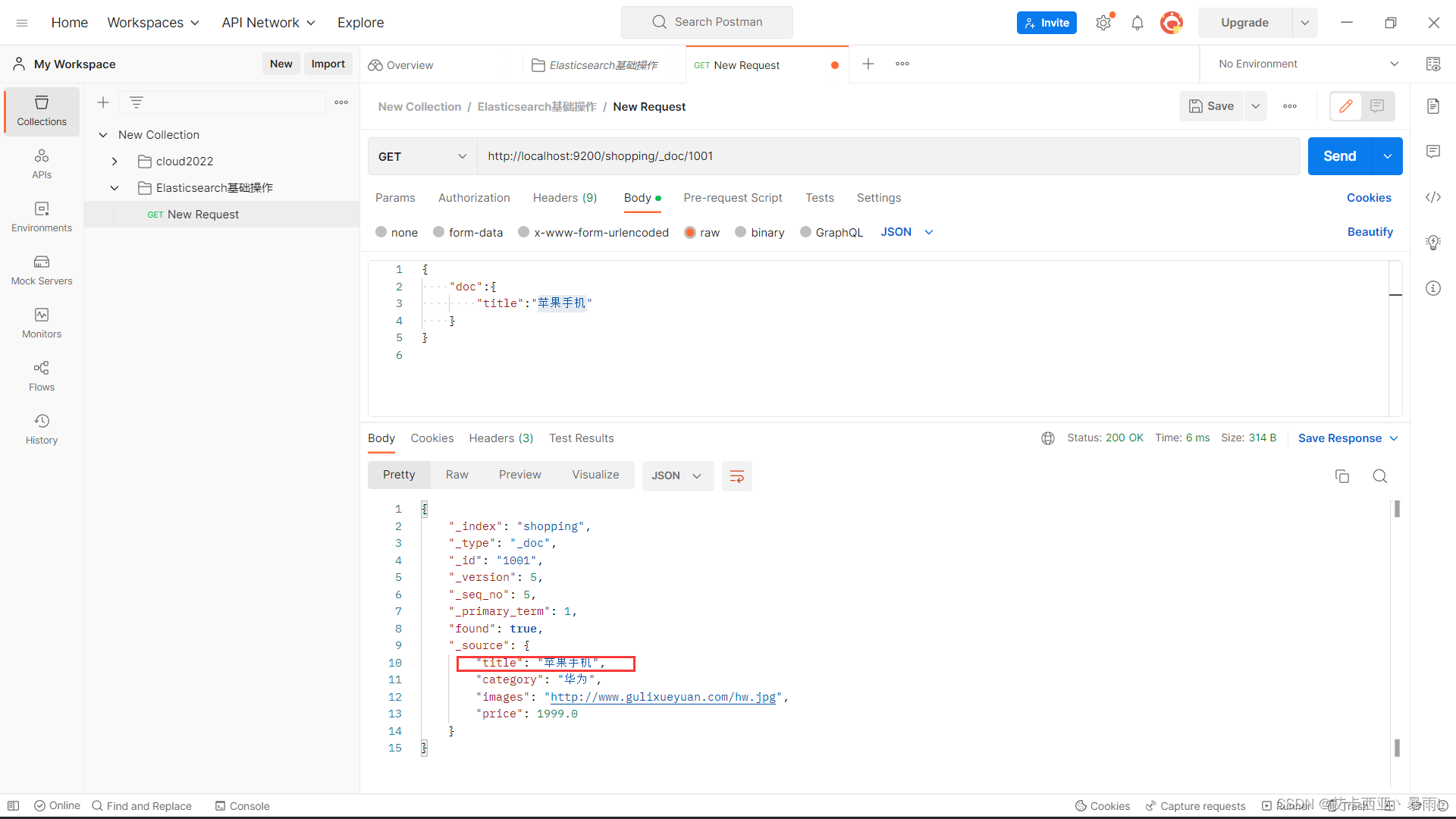Switch to the Params tab
This screenshot has width=1456, height=819.
(x=395, y=198)
